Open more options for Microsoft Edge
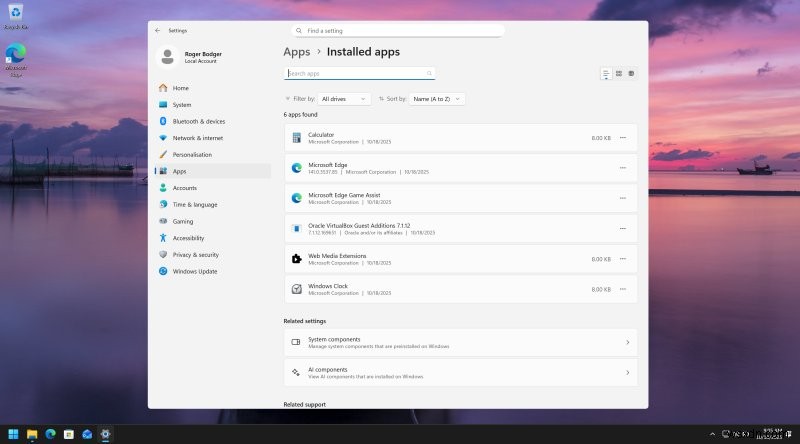Image resolution: width=800 pixels, height=444 pixels. 623,168
